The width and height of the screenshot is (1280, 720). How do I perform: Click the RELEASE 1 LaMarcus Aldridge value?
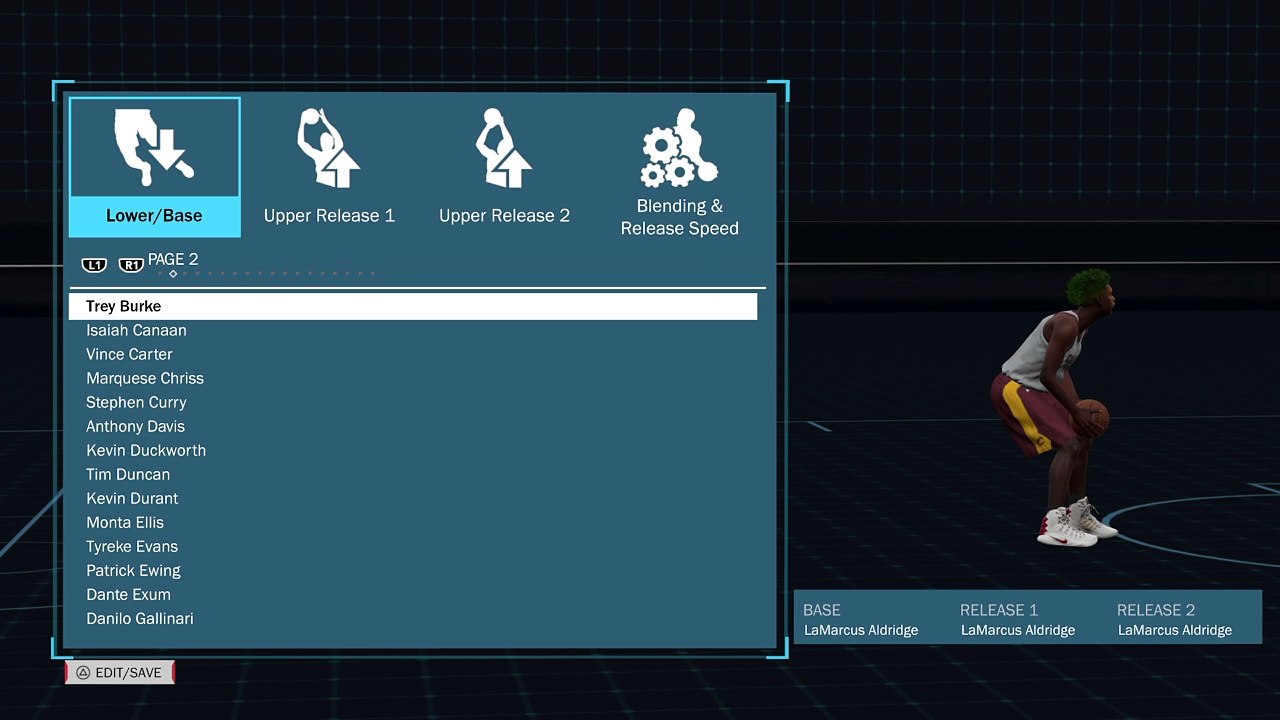tap(1018, 630)
